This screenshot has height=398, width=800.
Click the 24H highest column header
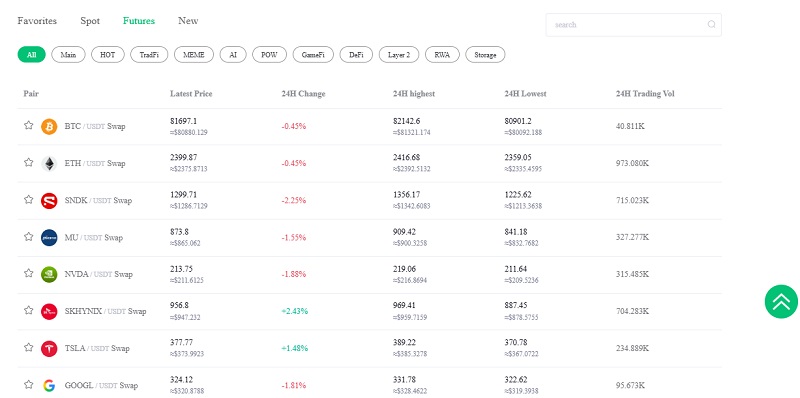(x=414, y=94)
